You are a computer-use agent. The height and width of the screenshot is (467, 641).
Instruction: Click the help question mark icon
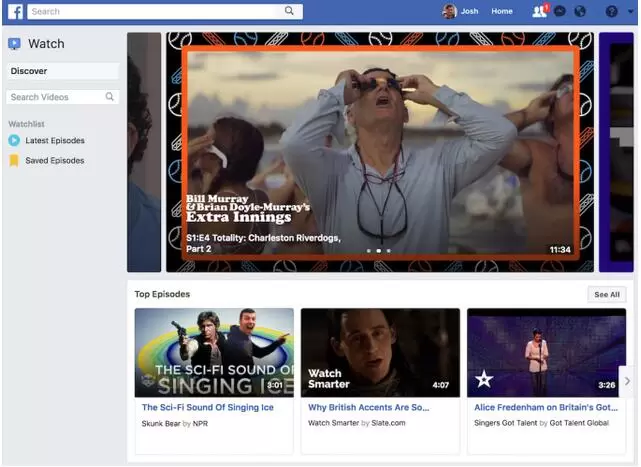coord(611,12)
